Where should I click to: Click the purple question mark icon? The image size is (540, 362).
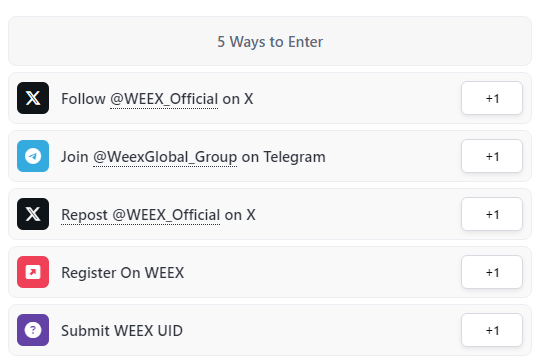pos(33,330)
